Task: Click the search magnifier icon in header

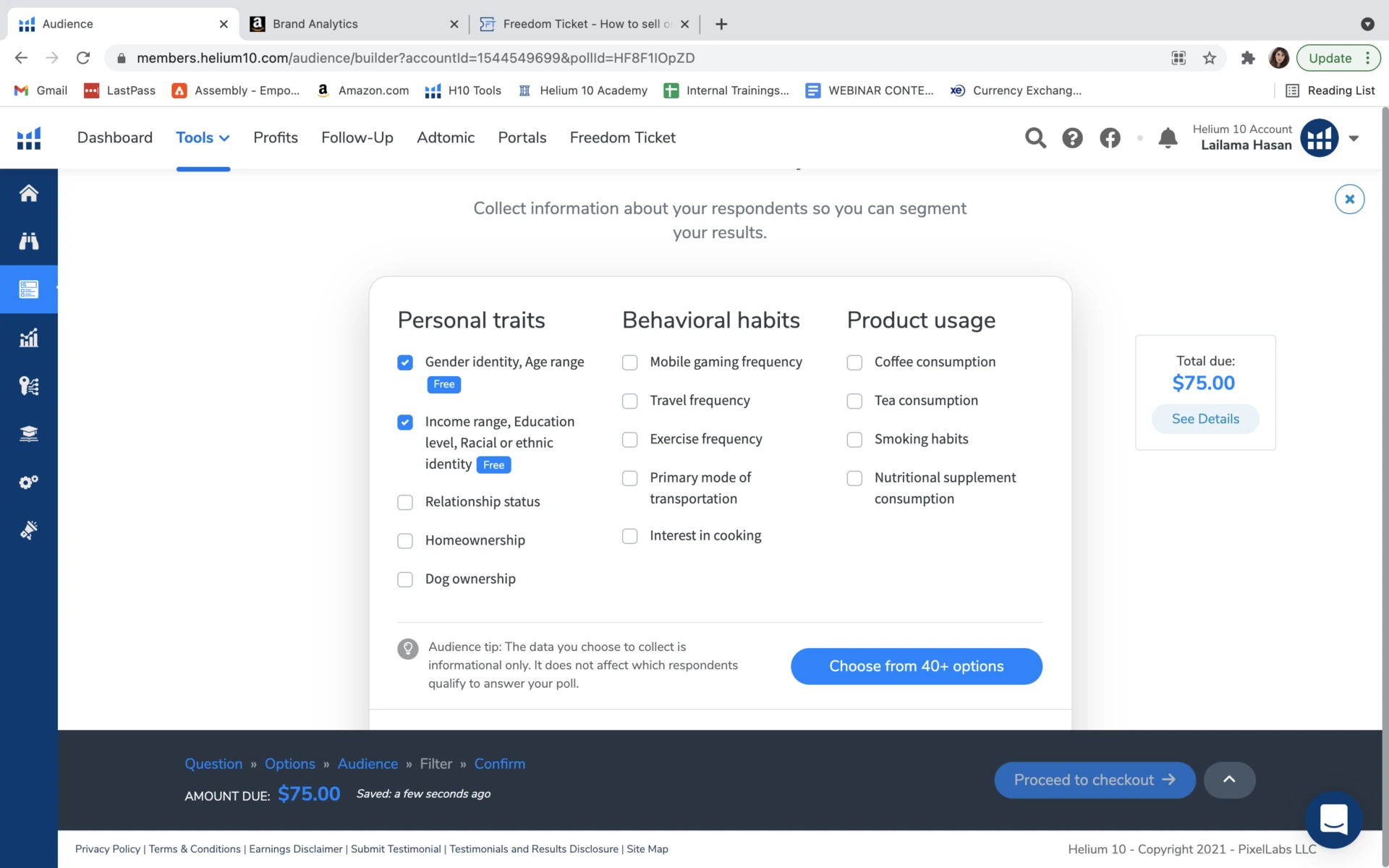Action: [x=1035, y=137]
